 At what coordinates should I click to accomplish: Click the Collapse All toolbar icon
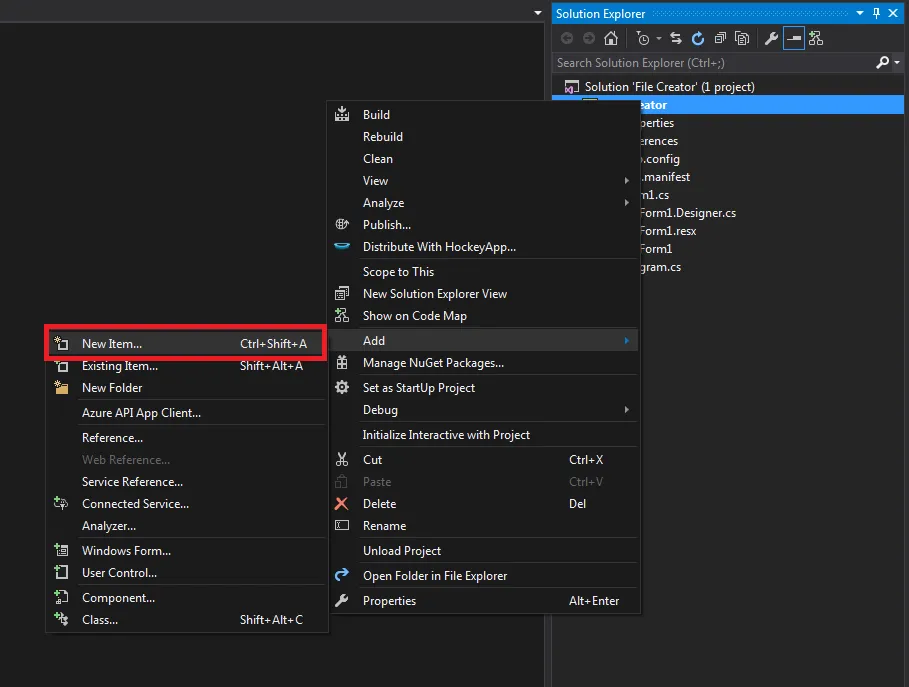720,39
